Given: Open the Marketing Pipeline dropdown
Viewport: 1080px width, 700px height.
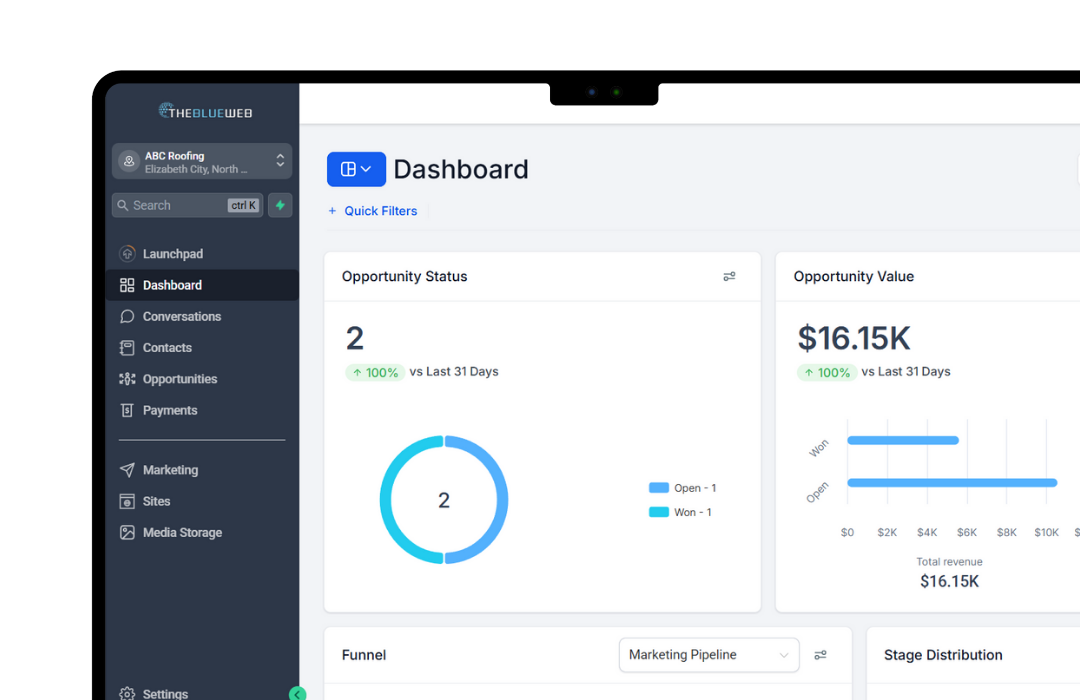Looking at the screenshot, I should pyautogui.click(x=709, y=655).
